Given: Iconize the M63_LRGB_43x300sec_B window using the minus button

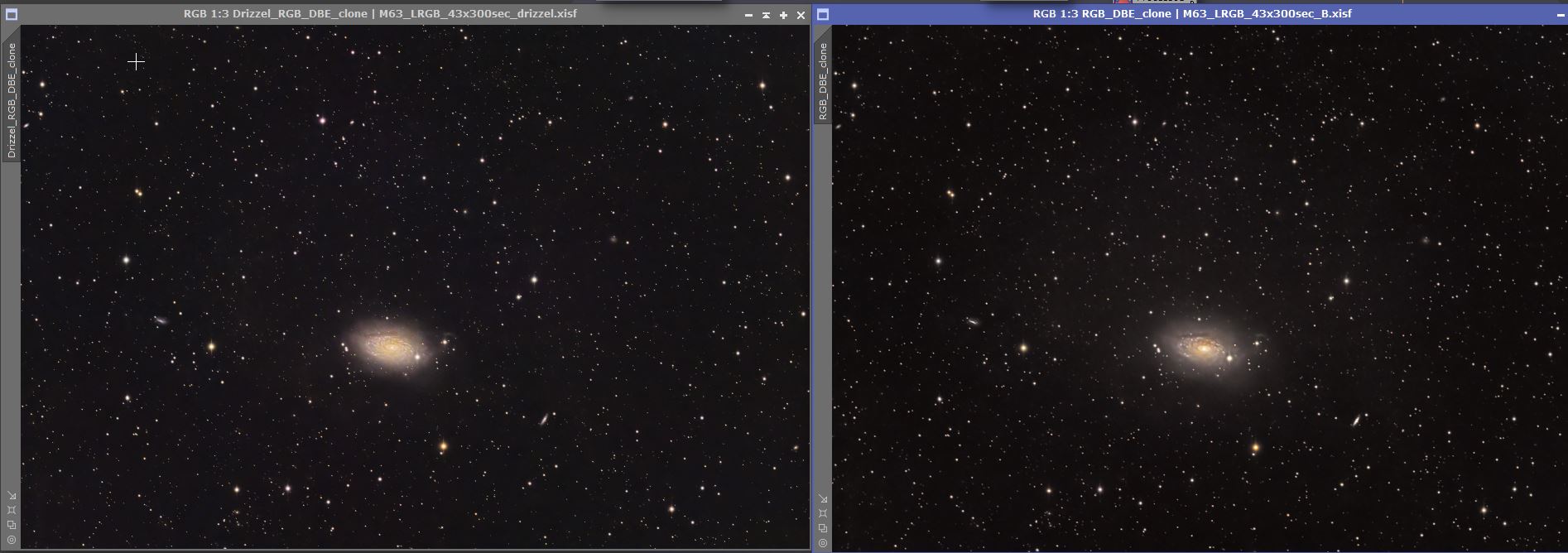Looking at the screenshot, I should coord(1561,15).
